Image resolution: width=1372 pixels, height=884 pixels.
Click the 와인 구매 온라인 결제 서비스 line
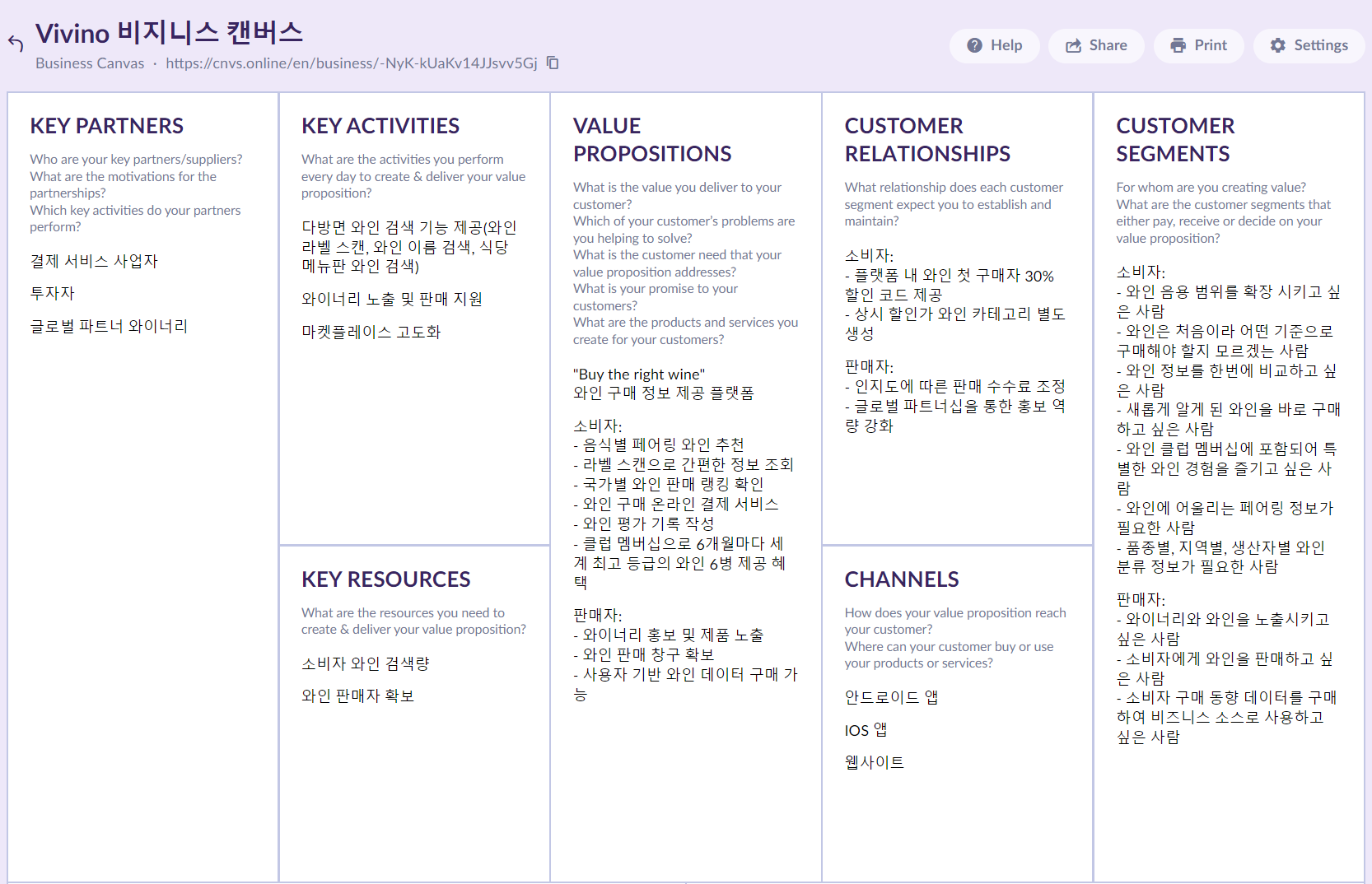tap(676, 504)
